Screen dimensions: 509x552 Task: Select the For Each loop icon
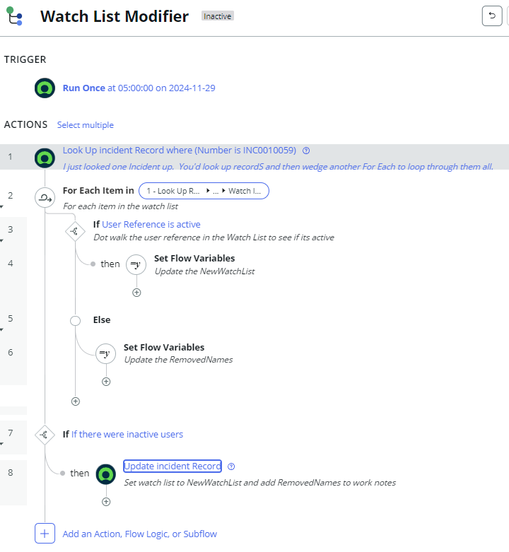[x=45, y=197]
